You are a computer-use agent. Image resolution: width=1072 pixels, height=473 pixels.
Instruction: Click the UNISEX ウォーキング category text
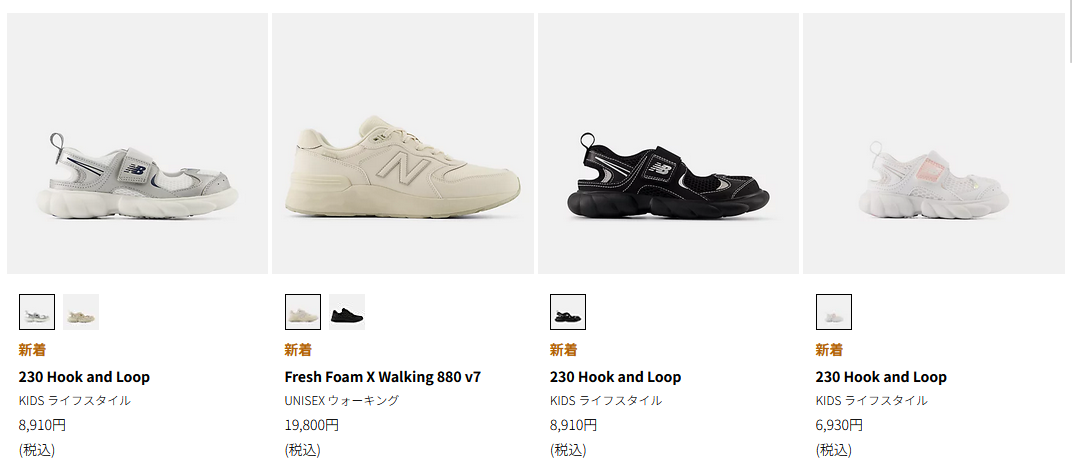[x=342, y=401]
